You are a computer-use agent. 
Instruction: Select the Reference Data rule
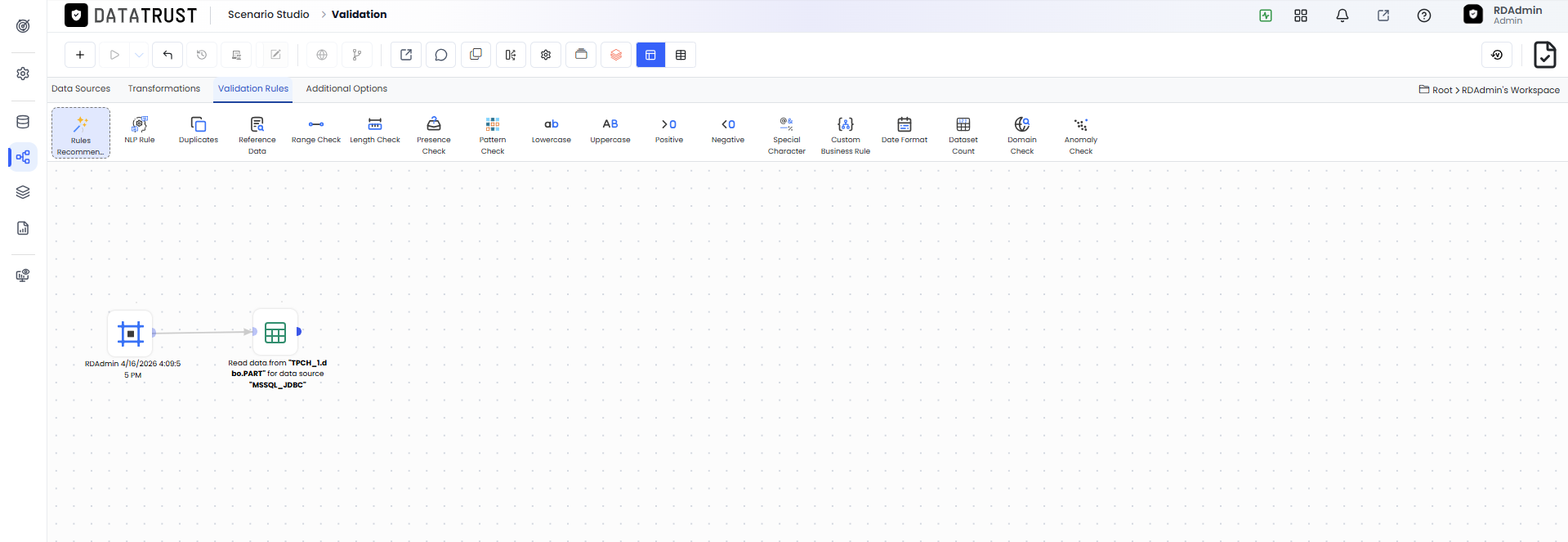pos(257,135)
